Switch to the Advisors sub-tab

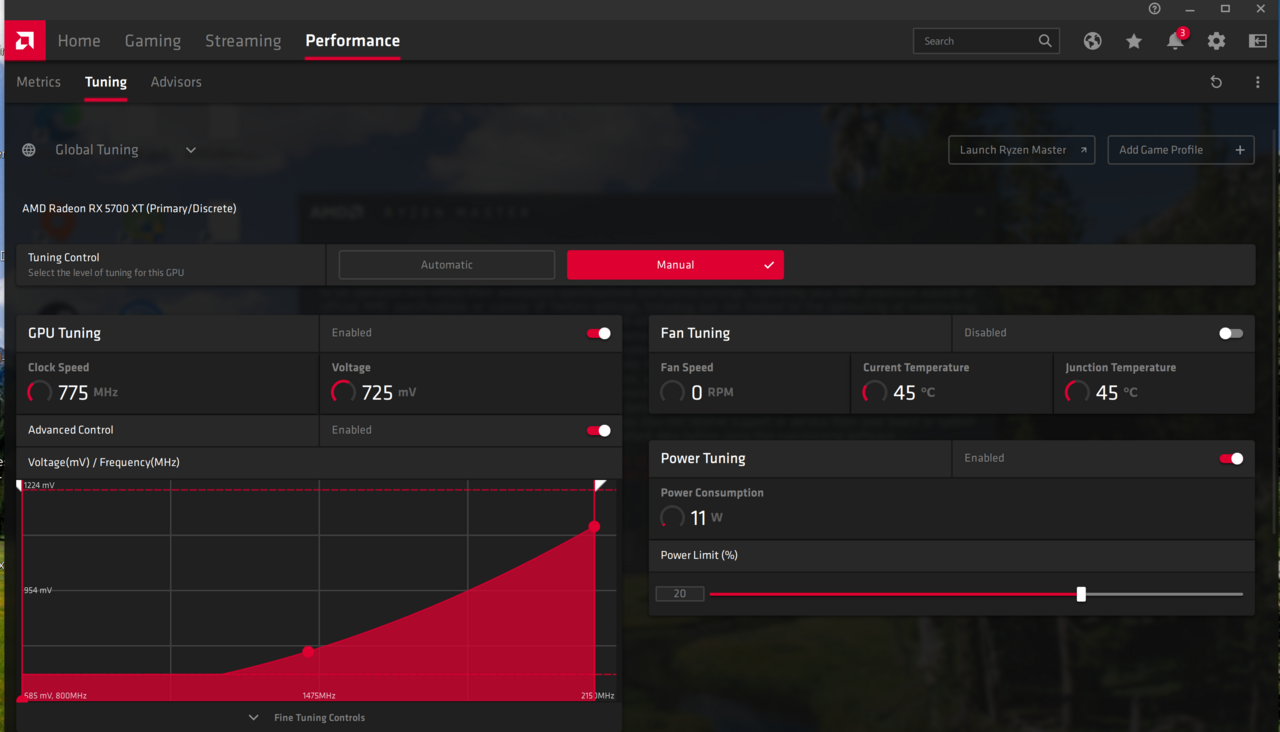[x=176, y=82]
